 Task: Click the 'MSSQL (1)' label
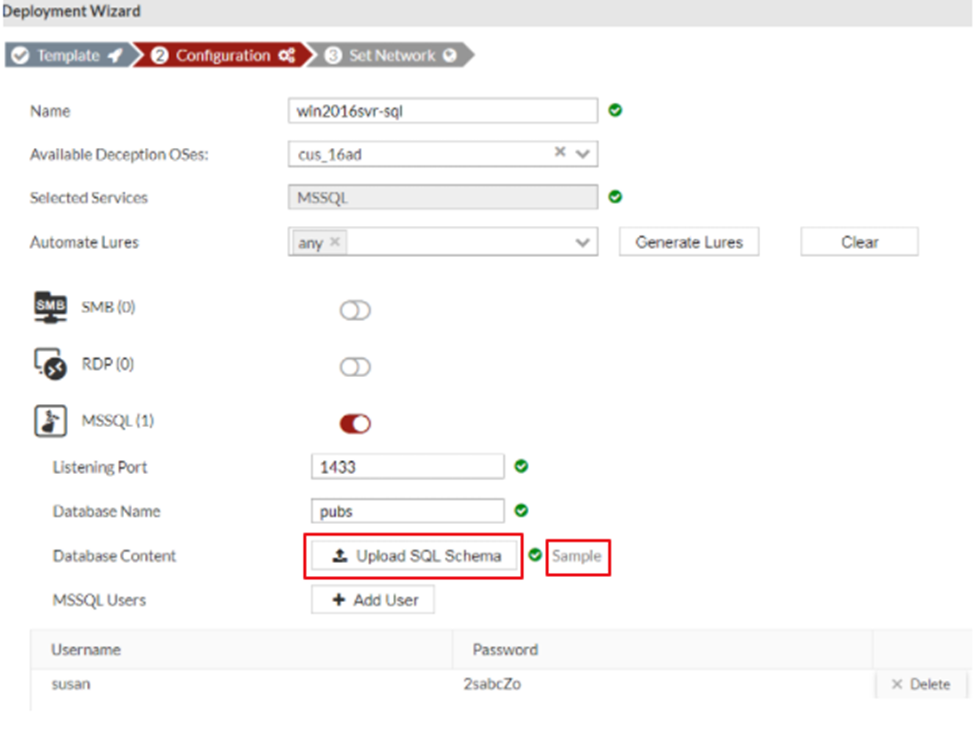118,421
